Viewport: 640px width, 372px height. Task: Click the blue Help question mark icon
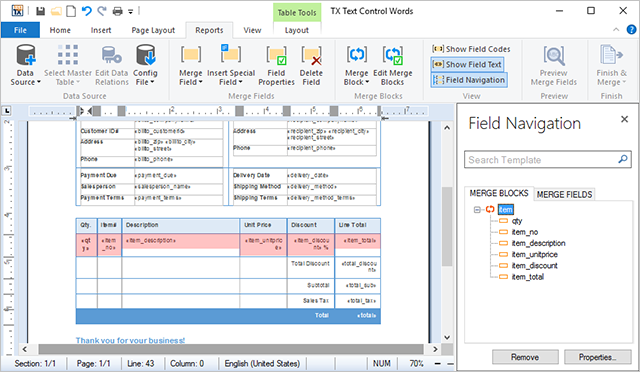click(631, 29)
